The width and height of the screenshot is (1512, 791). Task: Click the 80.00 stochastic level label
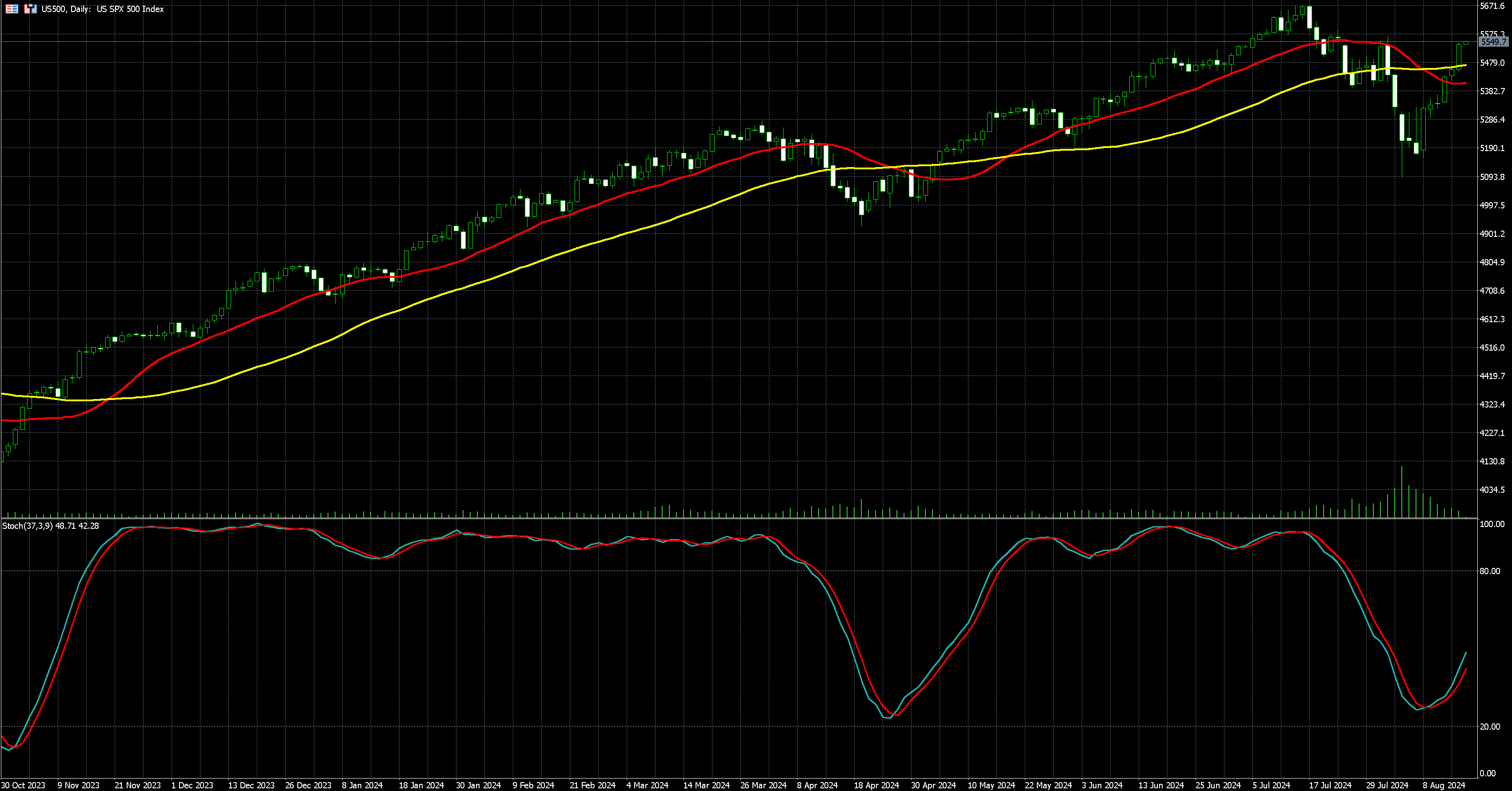point(1490,571)
